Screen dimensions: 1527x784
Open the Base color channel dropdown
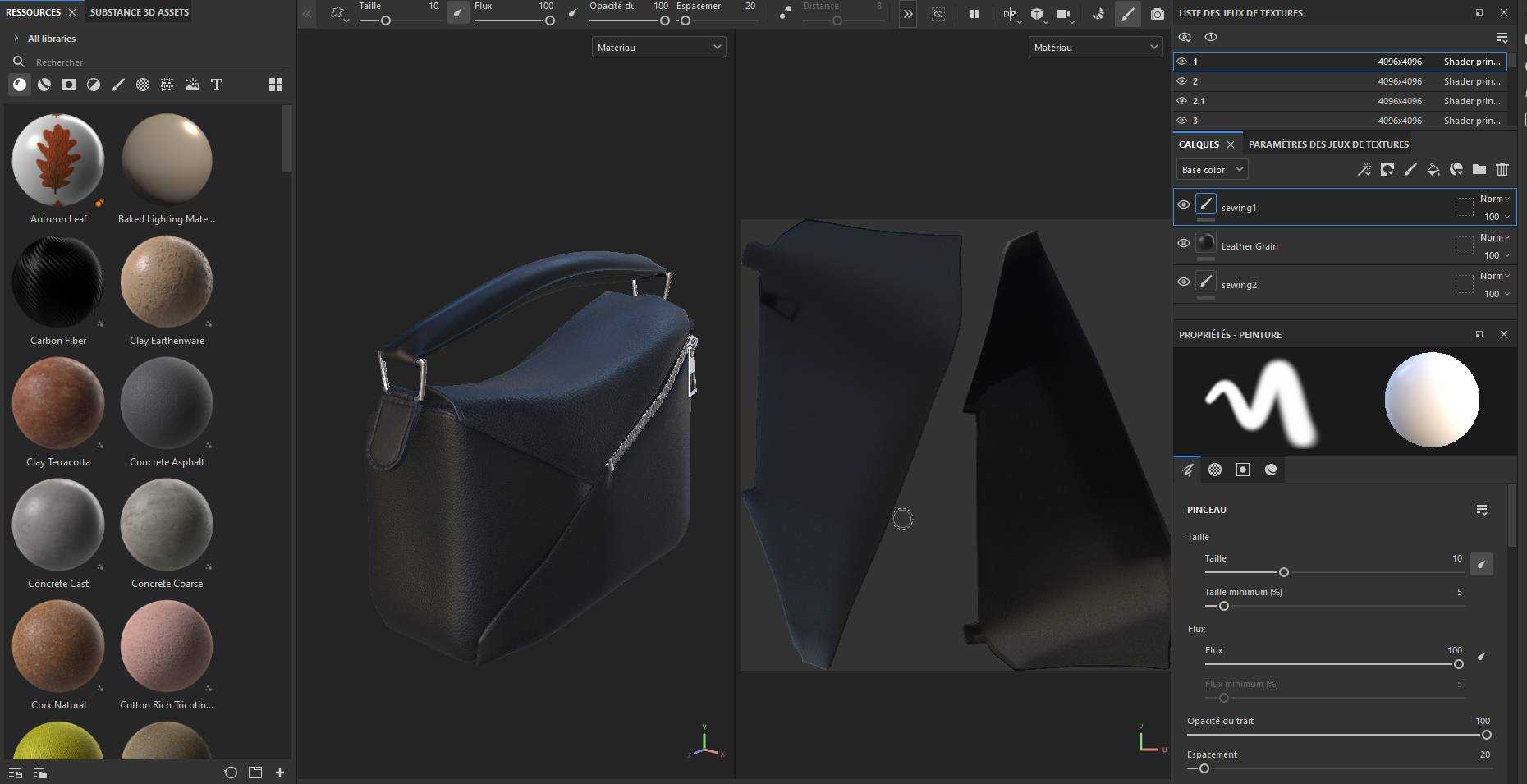point(1212,170)
